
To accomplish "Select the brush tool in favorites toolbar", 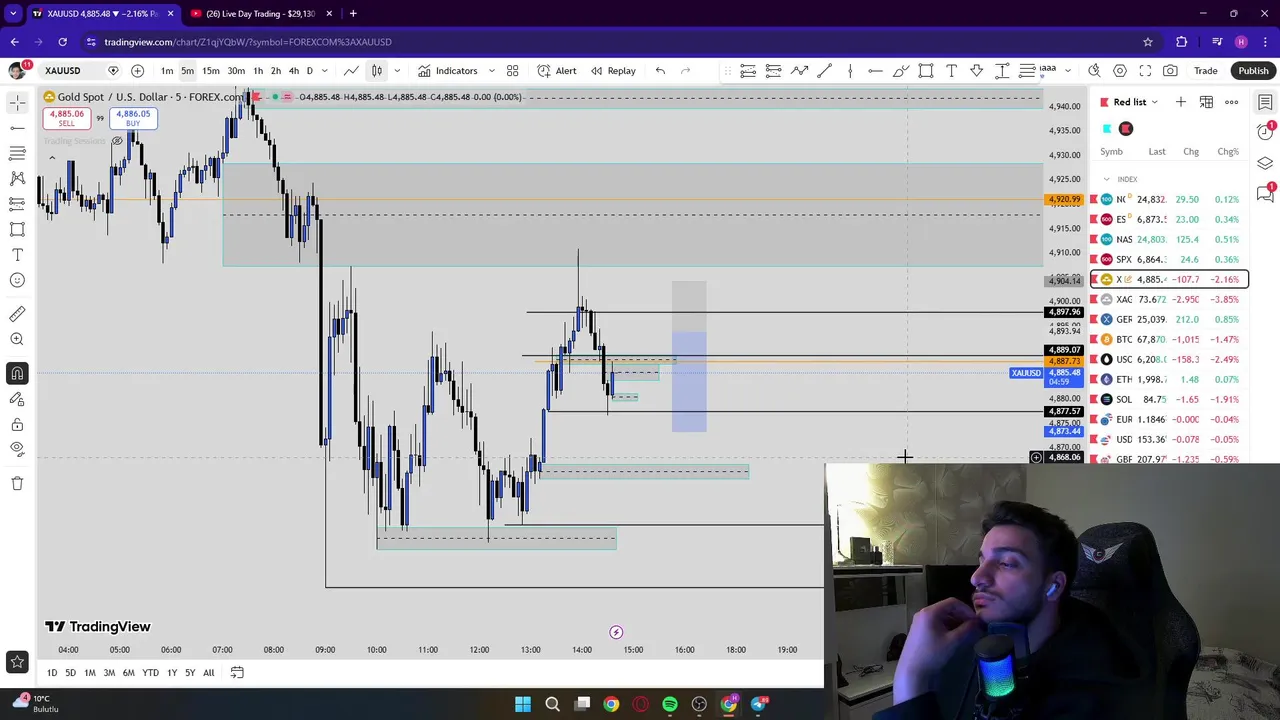I will point(901,71).
